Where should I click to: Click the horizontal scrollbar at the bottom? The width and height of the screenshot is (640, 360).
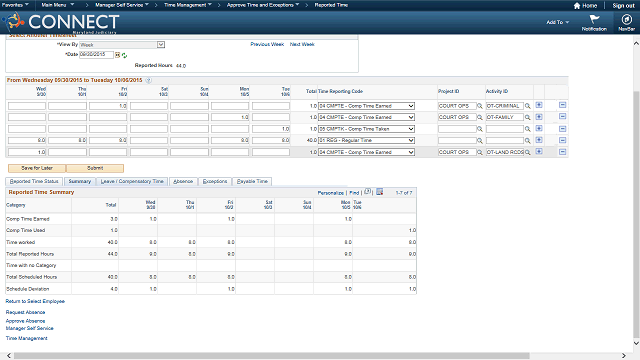tap(271, 356)
